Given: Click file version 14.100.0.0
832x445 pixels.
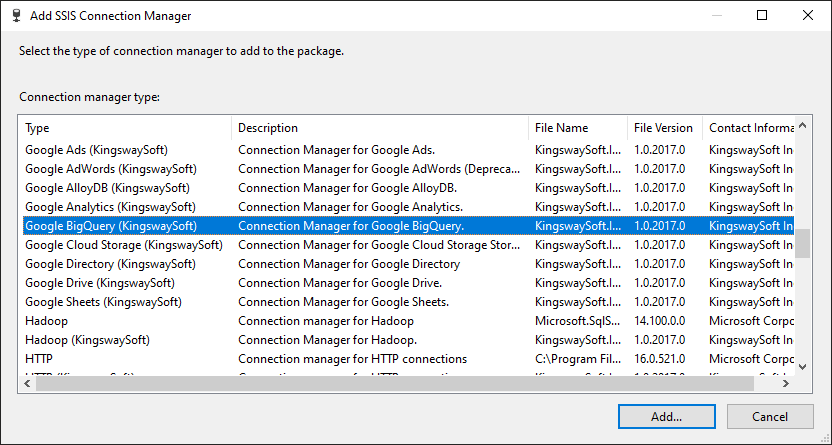Looking at the screenshot, I should click(660, 321).
